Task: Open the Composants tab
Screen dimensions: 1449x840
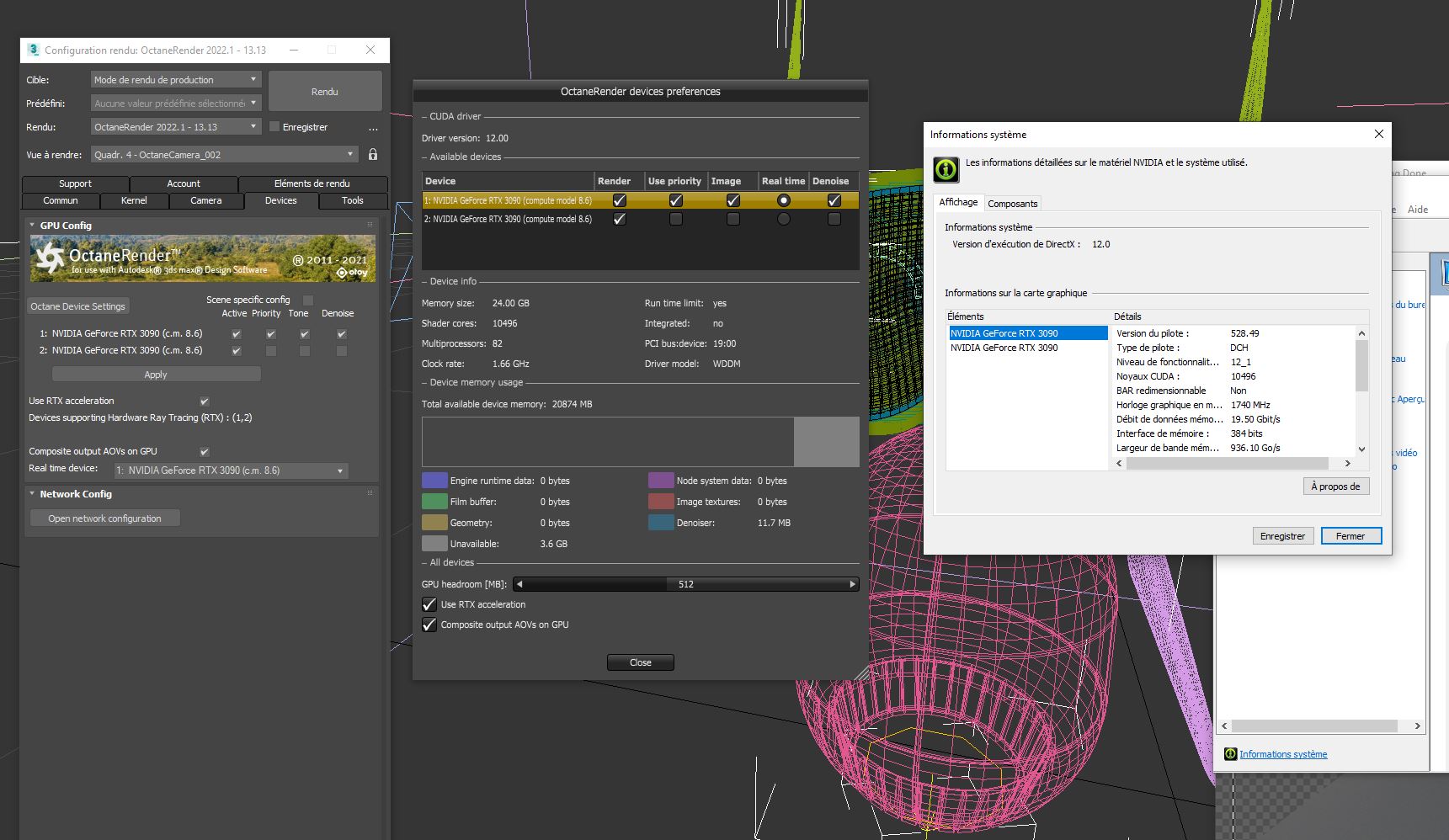Action: [x=1012, y=204]
